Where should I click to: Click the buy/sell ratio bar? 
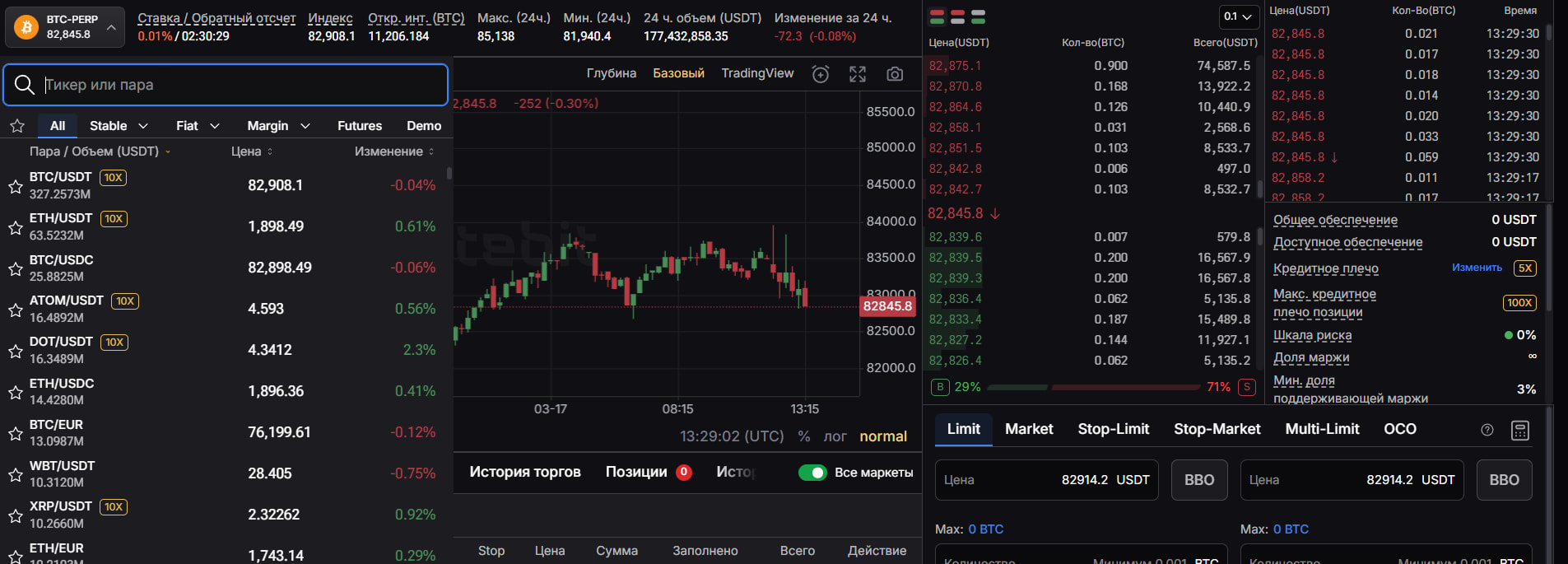(x=1093, y=387)
